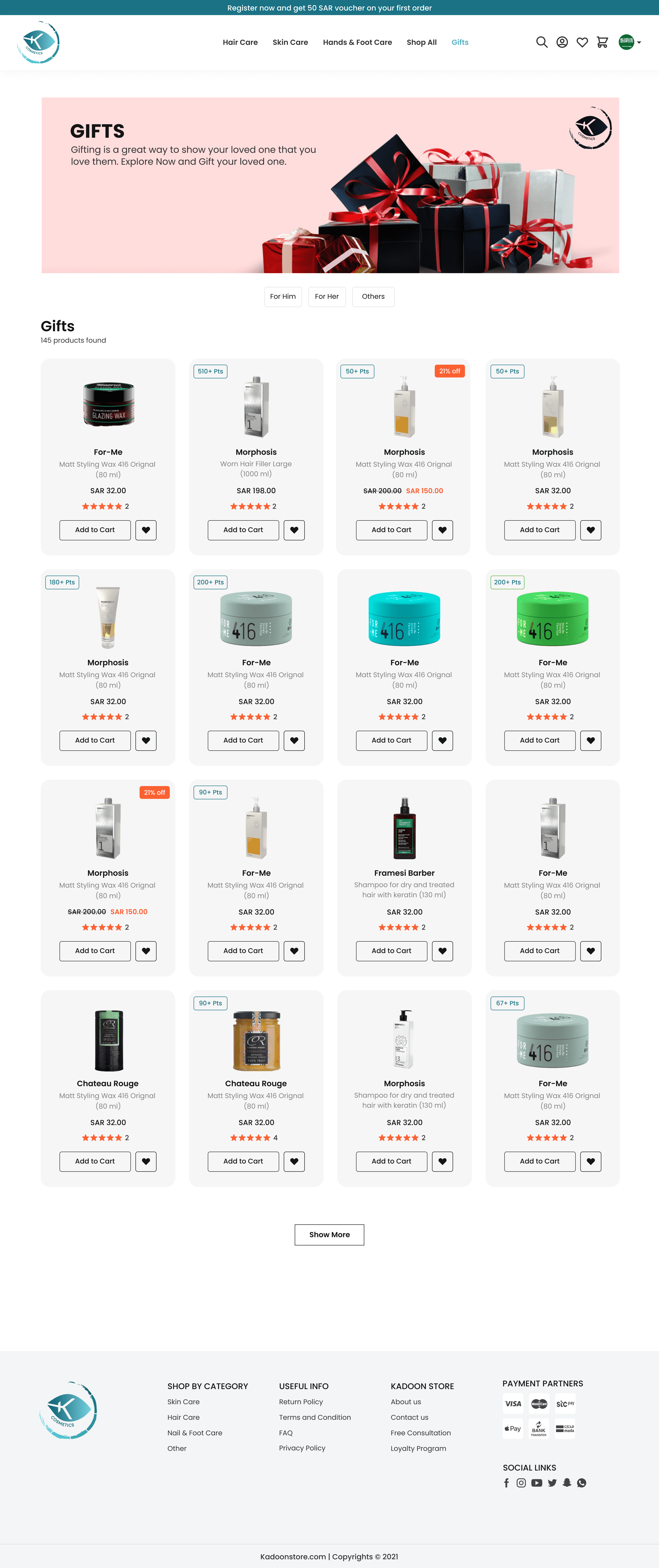The width and height of the screenshot is (659, 1568).
Task: Open the Shop All menu item
Action: tap(421, 42)
